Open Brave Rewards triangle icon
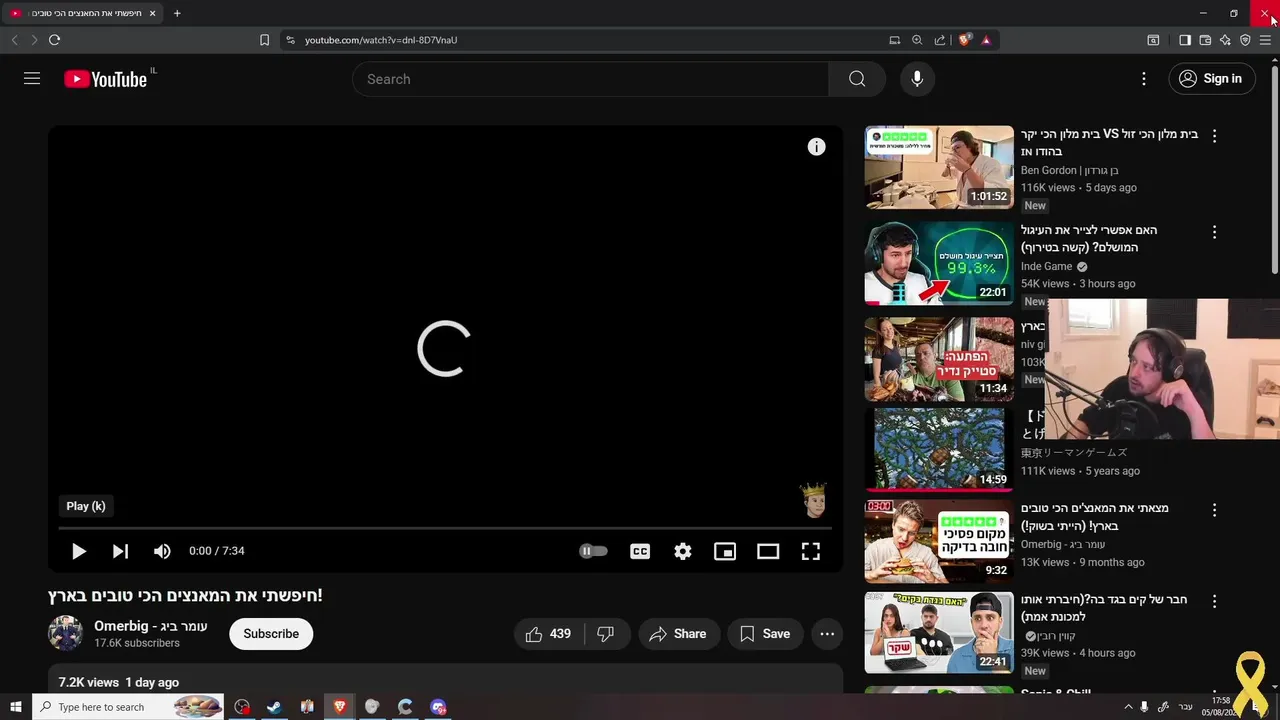This screenshot has height=720, width=1280. click(x=986, y=40)
